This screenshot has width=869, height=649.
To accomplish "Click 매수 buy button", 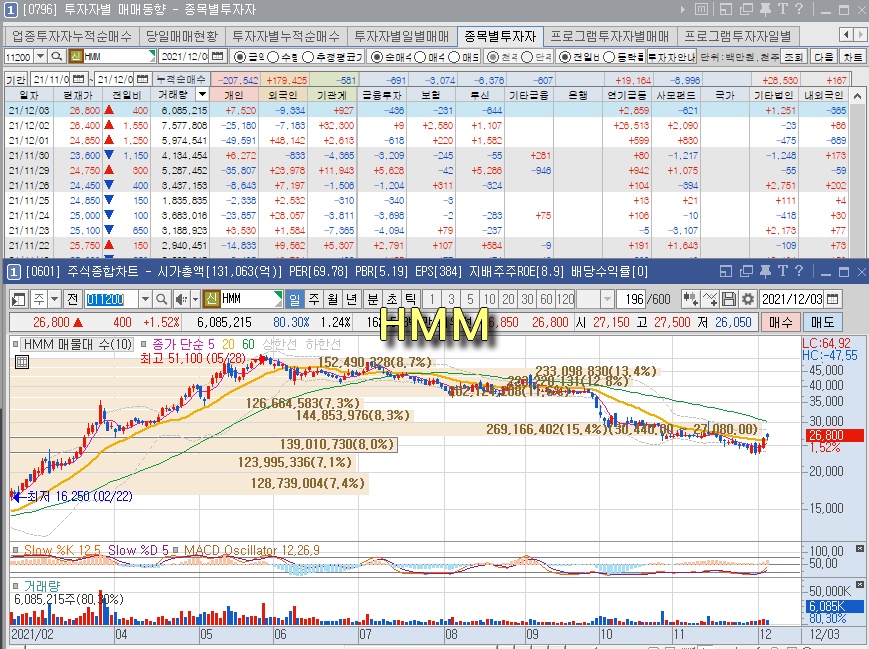I will pyautogui.click(x=781, y=322).
